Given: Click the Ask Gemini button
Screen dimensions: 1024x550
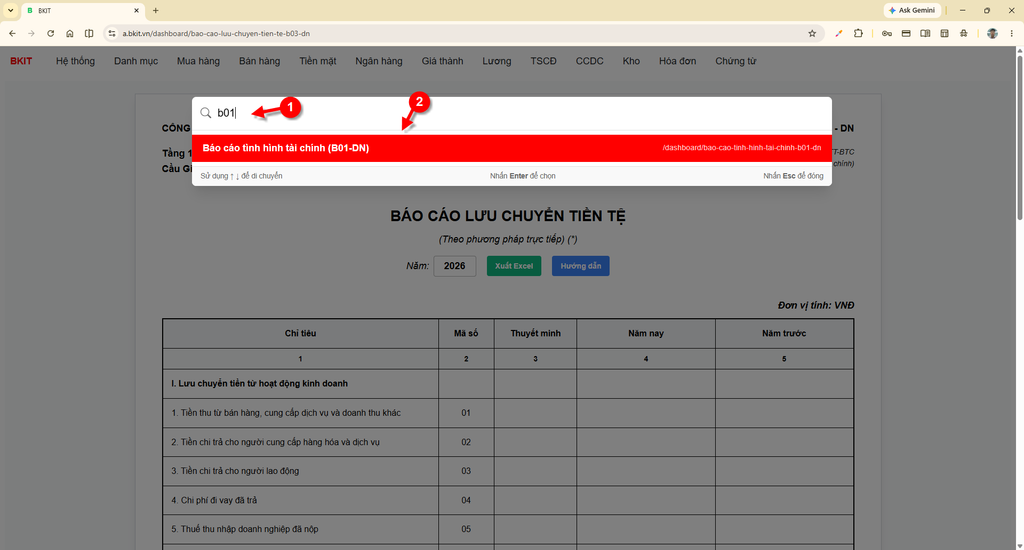Looking at the screenshot, I should [x=912, y=10].
